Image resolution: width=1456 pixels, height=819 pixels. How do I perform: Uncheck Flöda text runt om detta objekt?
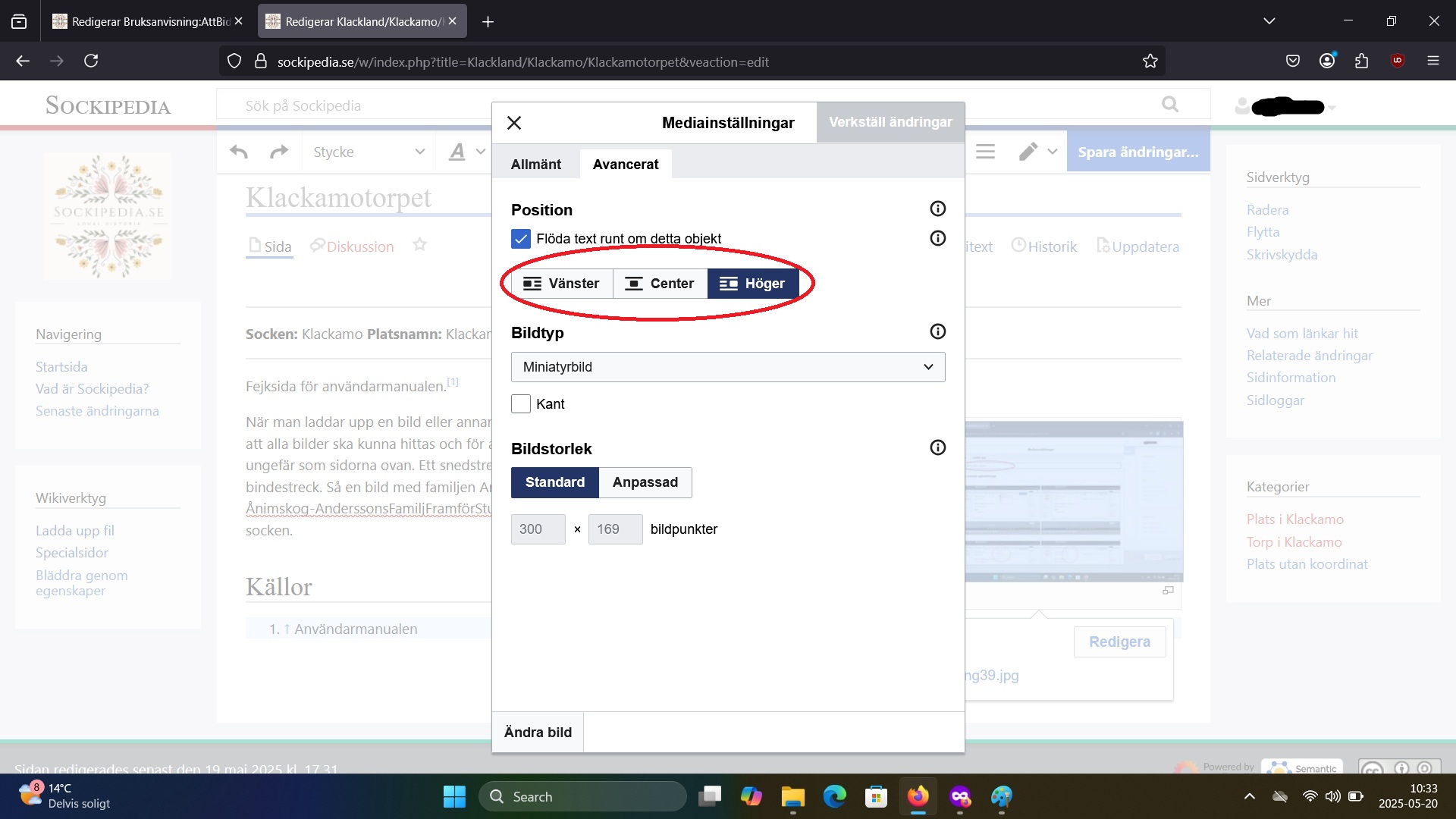pos(521,239)
